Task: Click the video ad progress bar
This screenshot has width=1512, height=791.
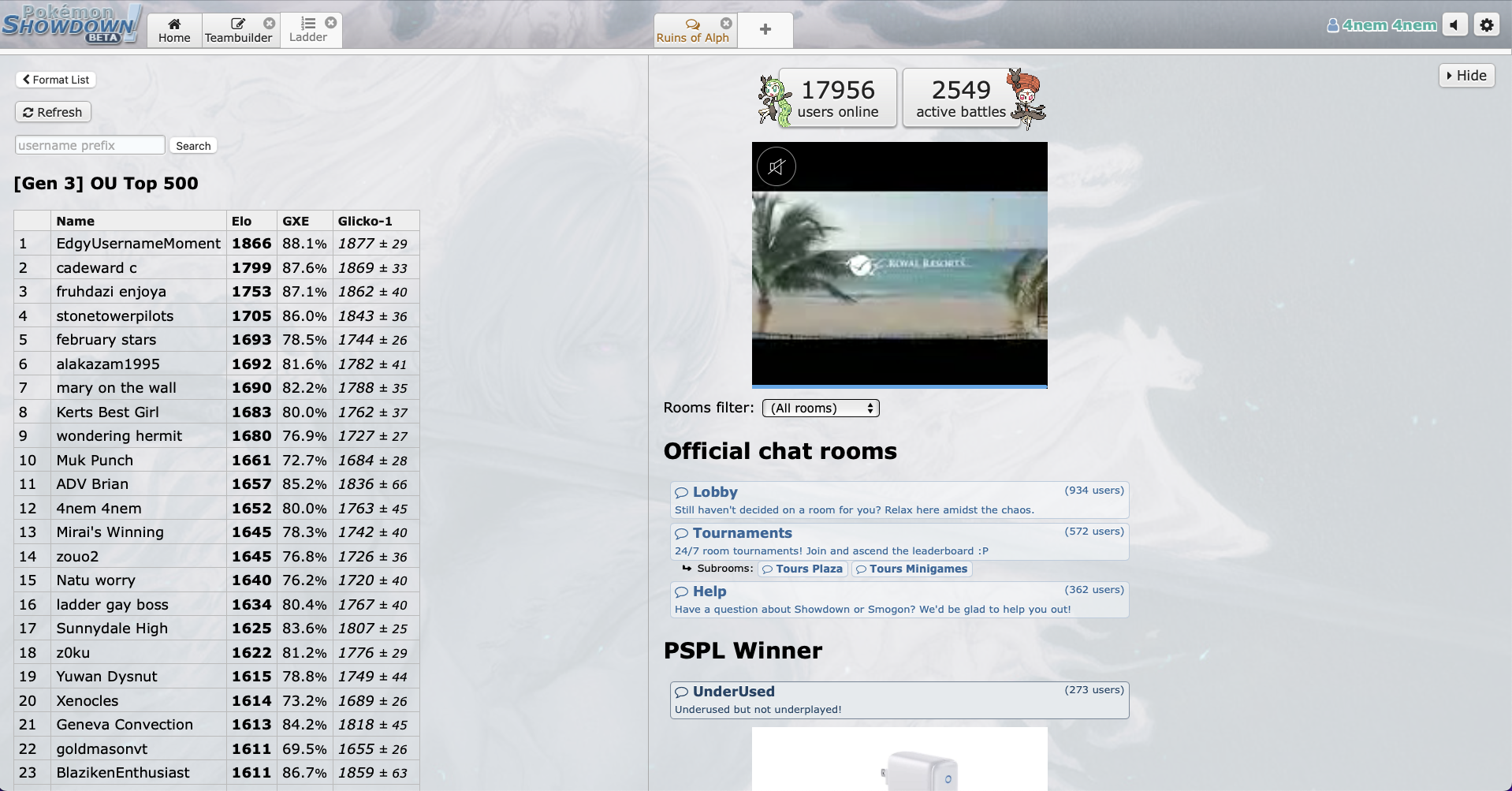Action: [899, 386]
